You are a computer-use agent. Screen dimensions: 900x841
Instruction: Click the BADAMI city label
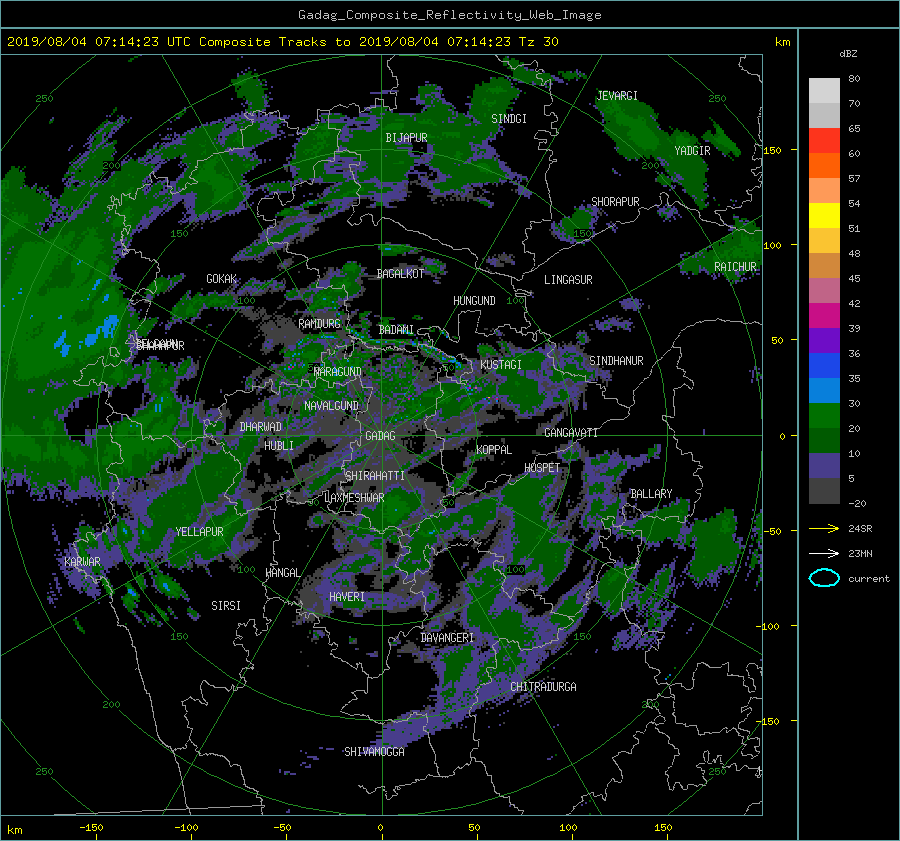tap(396, 330)
